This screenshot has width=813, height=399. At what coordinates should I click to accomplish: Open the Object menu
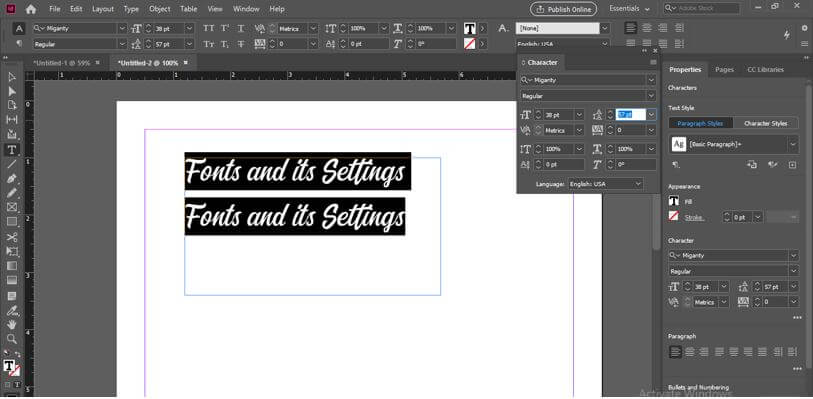160,9
